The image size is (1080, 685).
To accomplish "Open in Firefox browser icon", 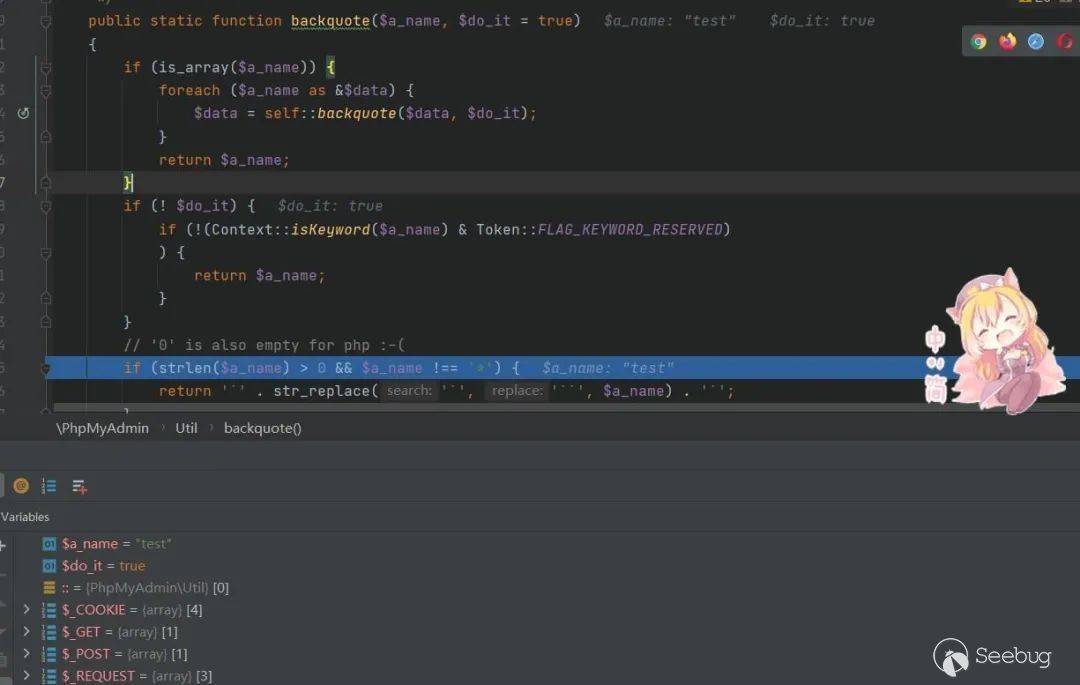I will [x=1008, y=41].
